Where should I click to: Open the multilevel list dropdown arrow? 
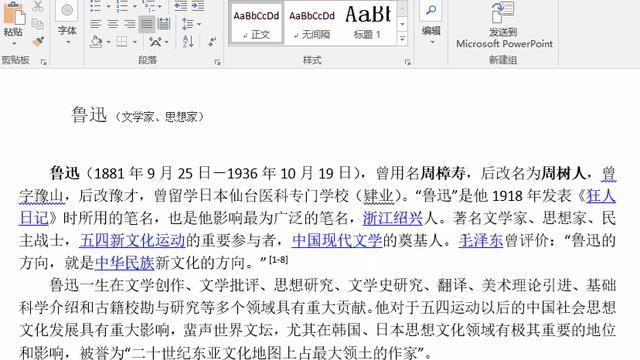pos(160,7)
